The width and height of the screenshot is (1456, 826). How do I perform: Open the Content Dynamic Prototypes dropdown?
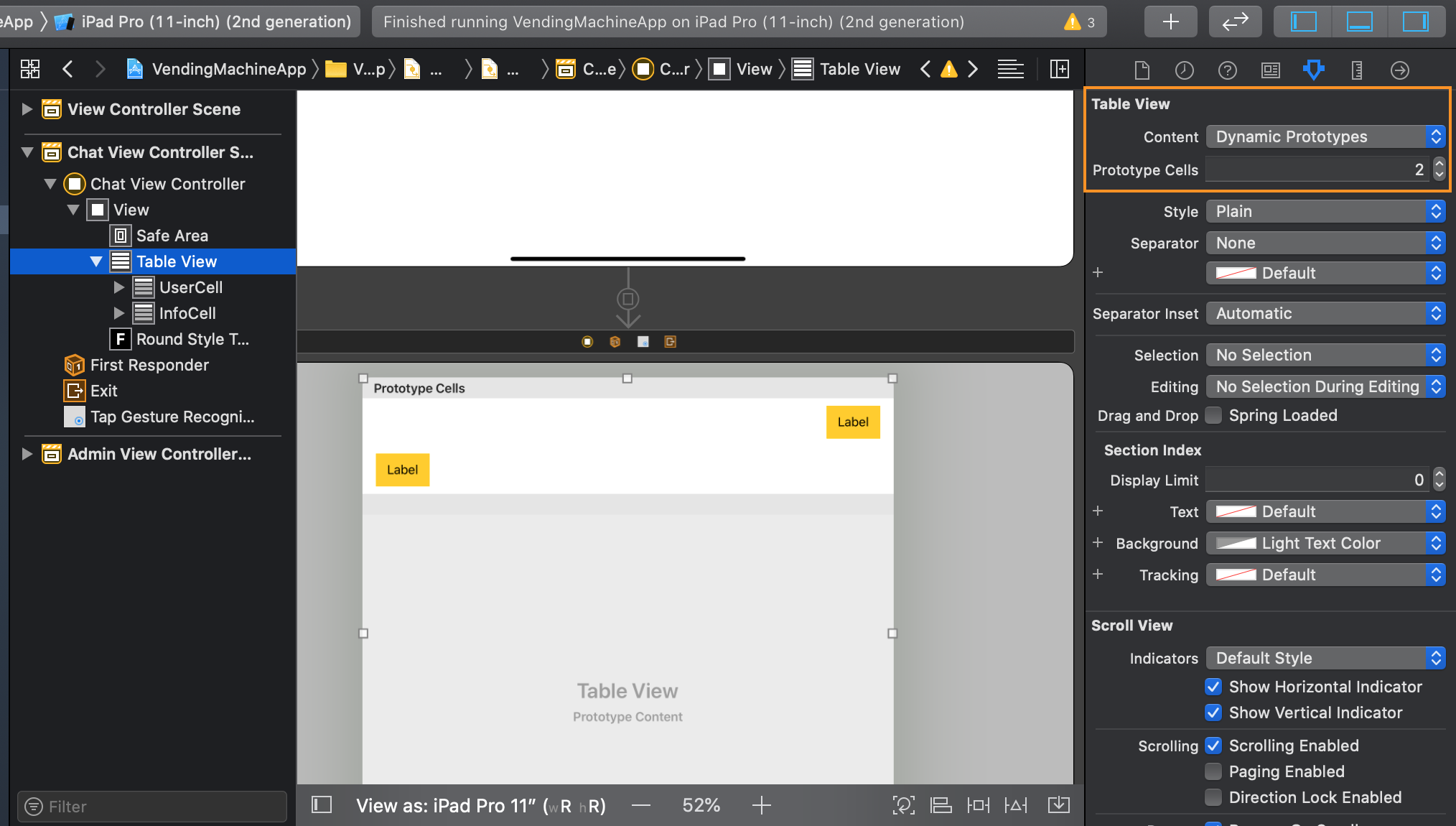[1325, 136]
